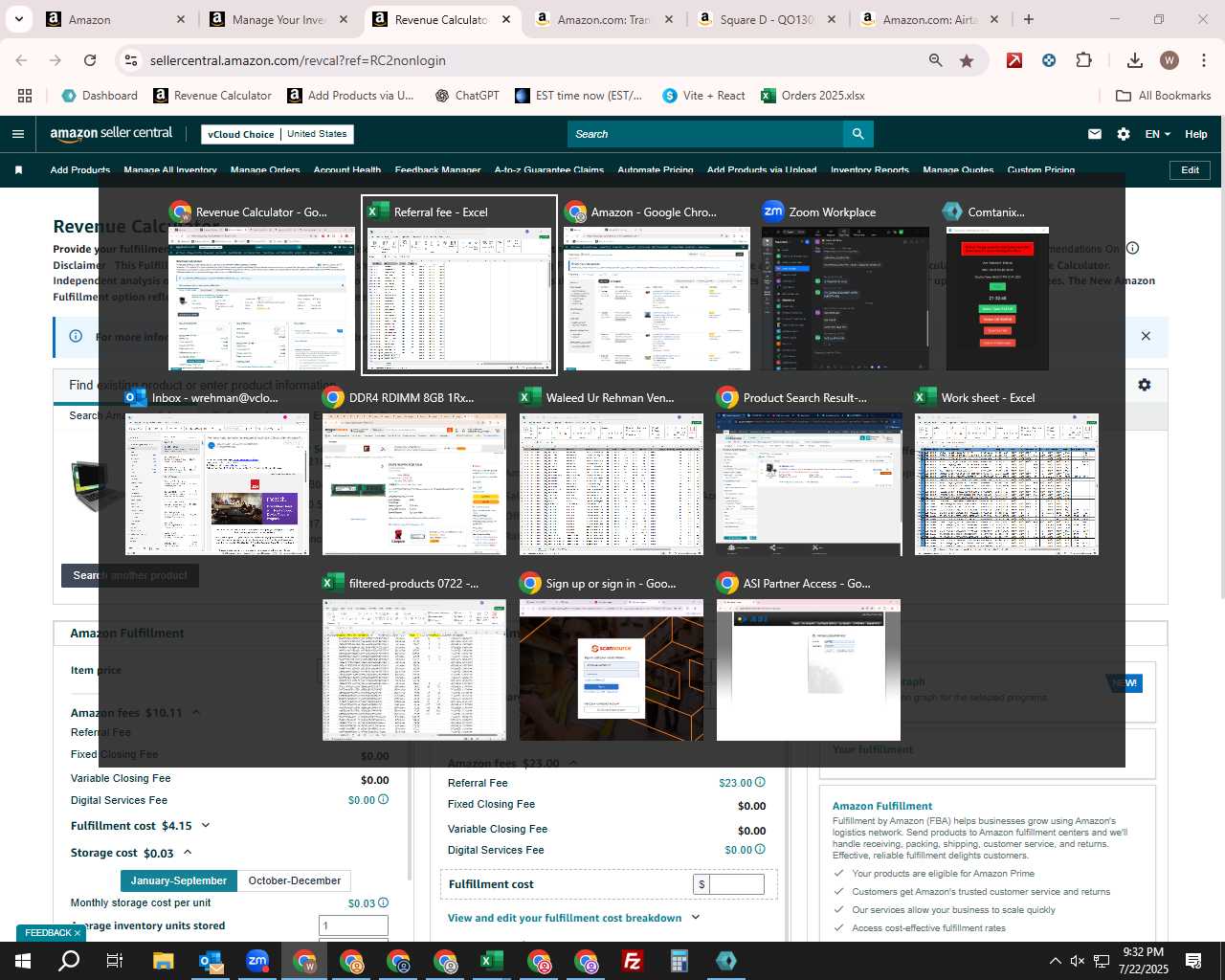
Task: Open the Chrome extensions puzzle icon
Action: click(x=1083, y=60)
